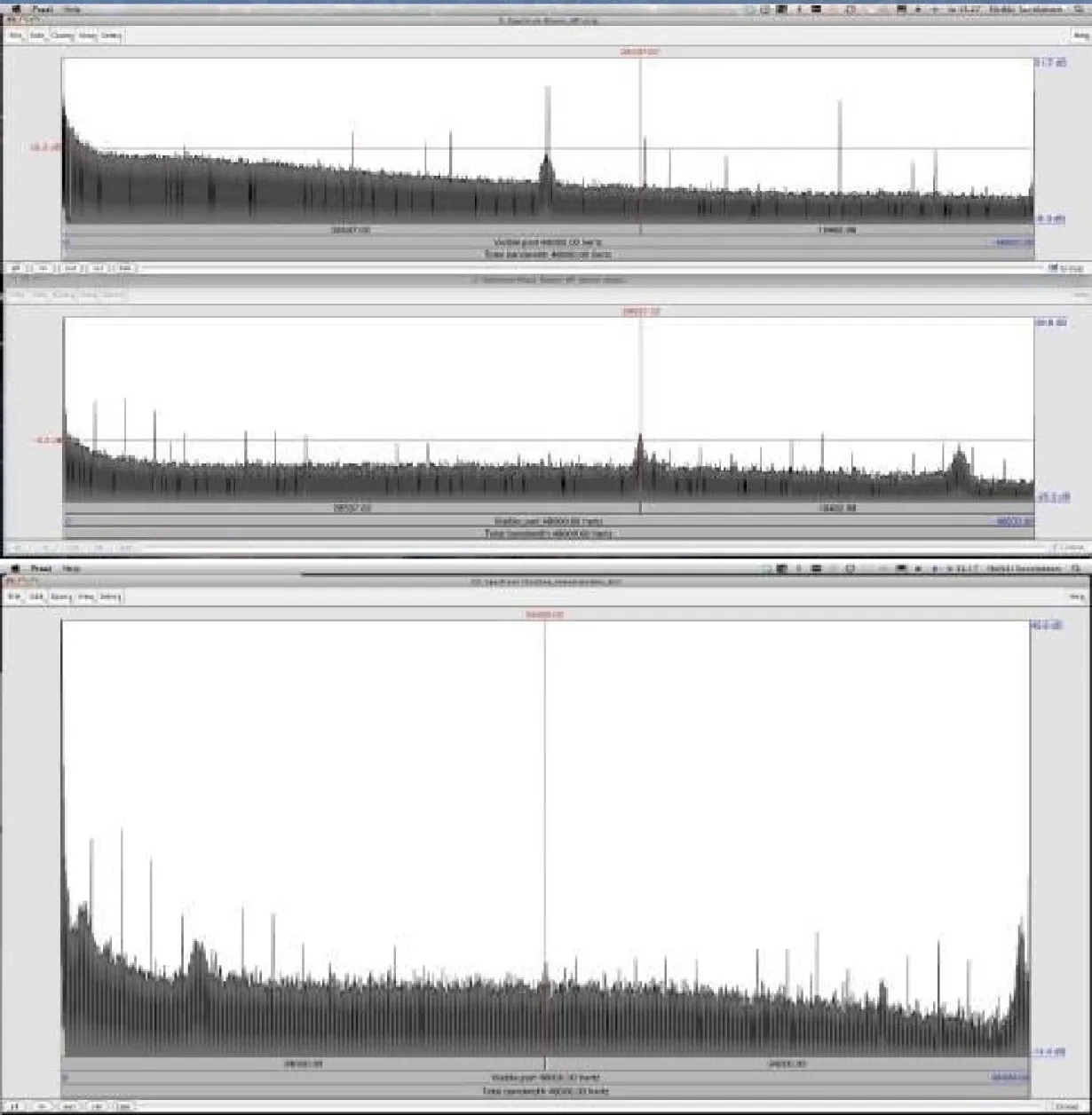Click the 'Total bandwidth' bar in top window

548,255
